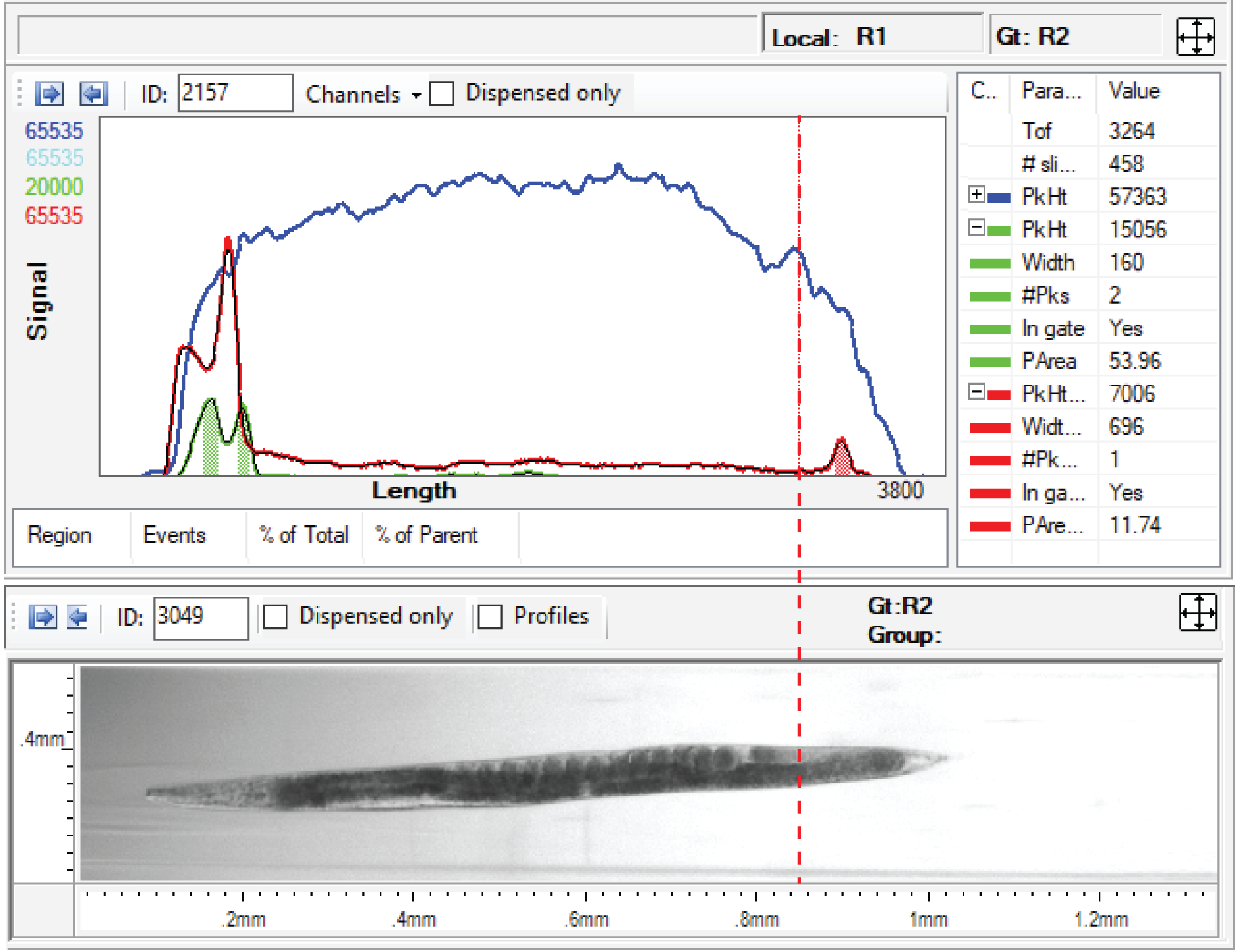Click the ID field showing 3049

[x=200, y=616]
